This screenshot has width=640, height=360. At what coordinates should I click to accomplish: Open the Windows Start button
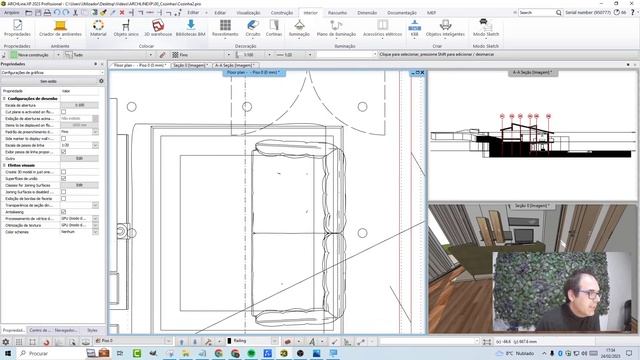[x=7, y=353]
